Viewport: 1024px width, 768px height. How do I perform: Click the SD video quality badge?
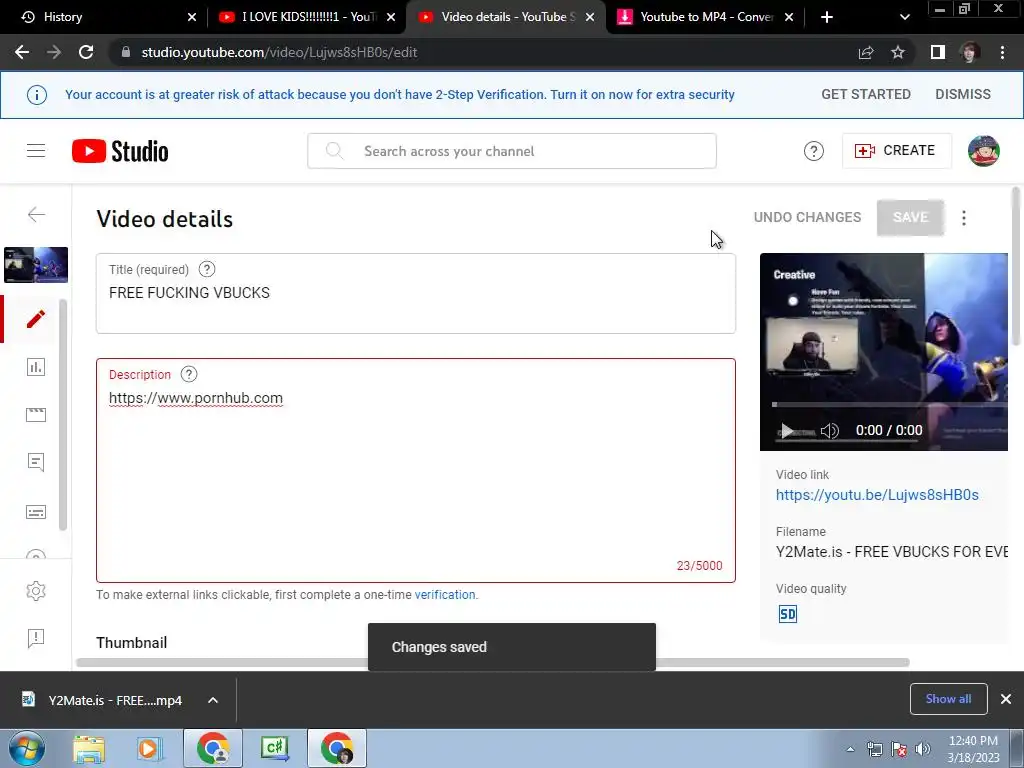point(788,614)
